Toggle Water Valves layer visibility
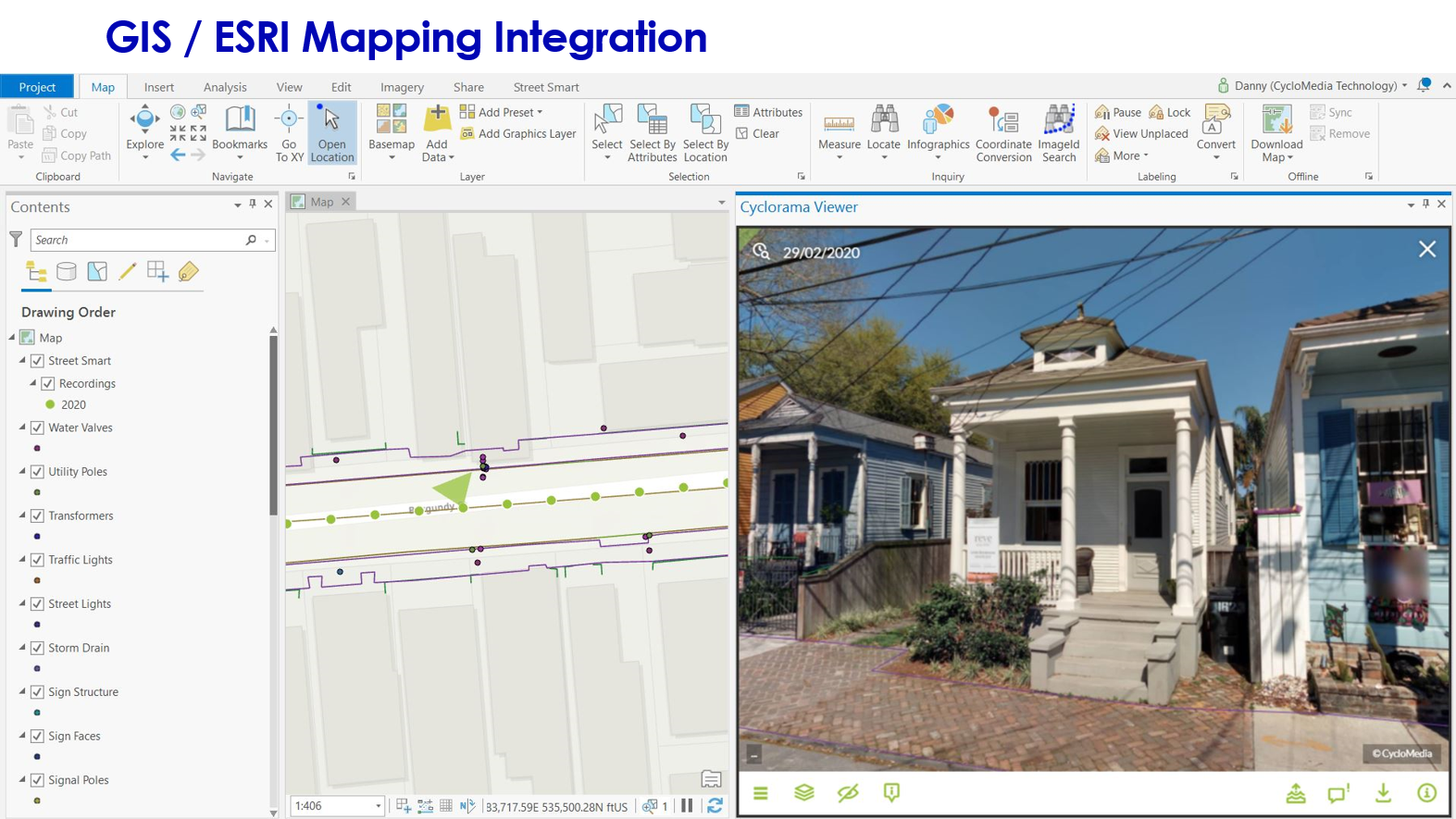 pyautogui.click(x=38, y=428)
